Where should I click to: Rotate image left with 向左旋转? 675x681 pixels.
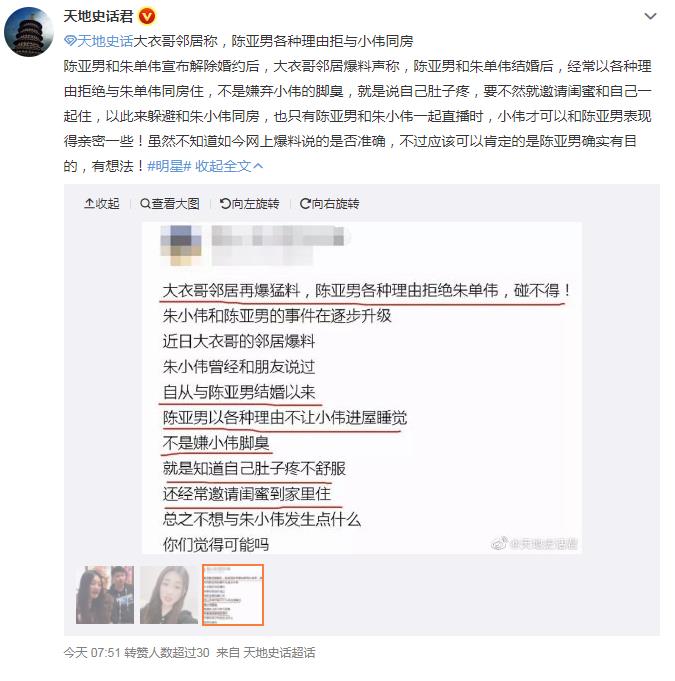click(249, 203)
